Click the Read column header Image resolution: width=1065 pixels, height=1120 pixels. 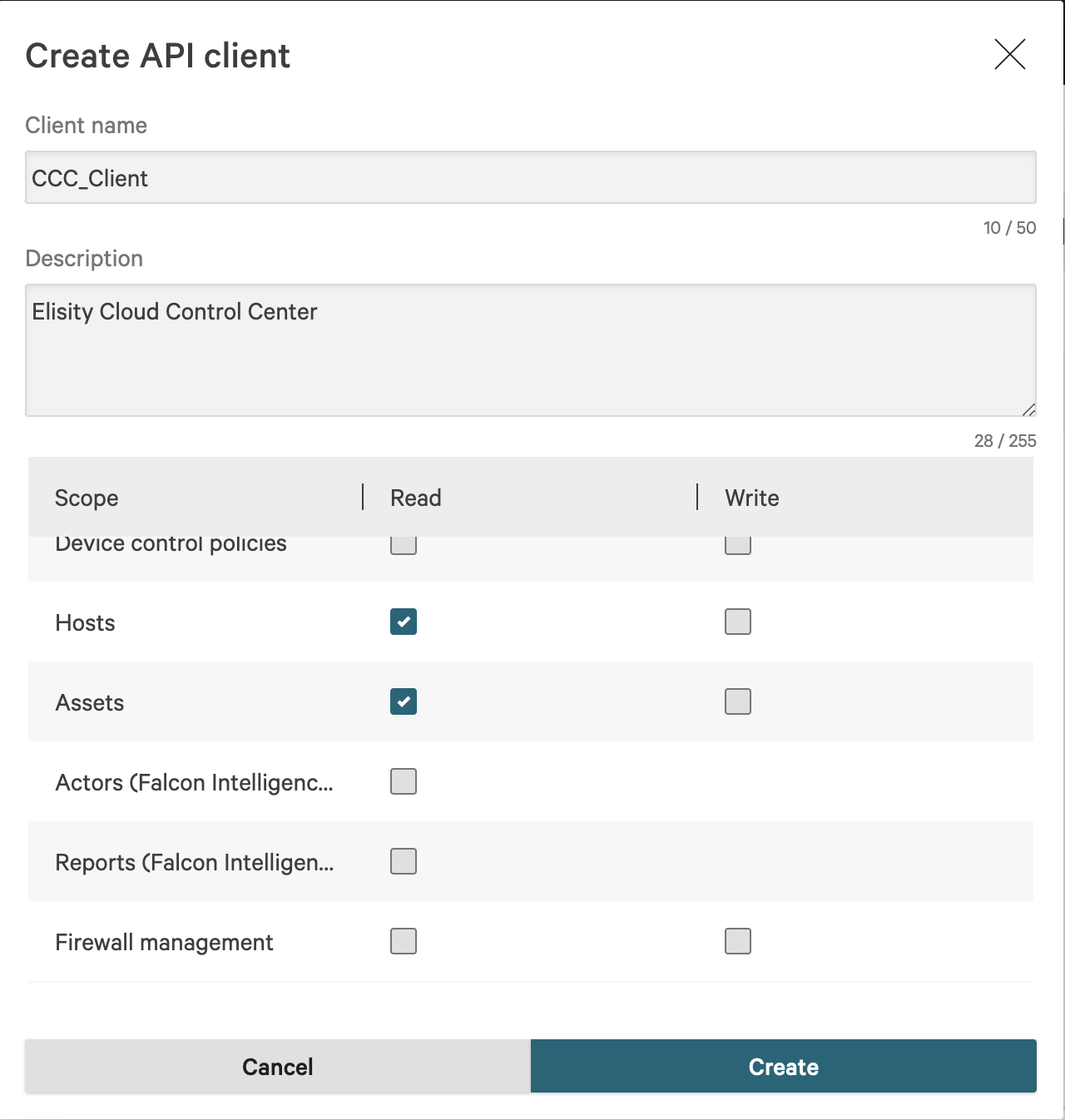tap(416, 498)
